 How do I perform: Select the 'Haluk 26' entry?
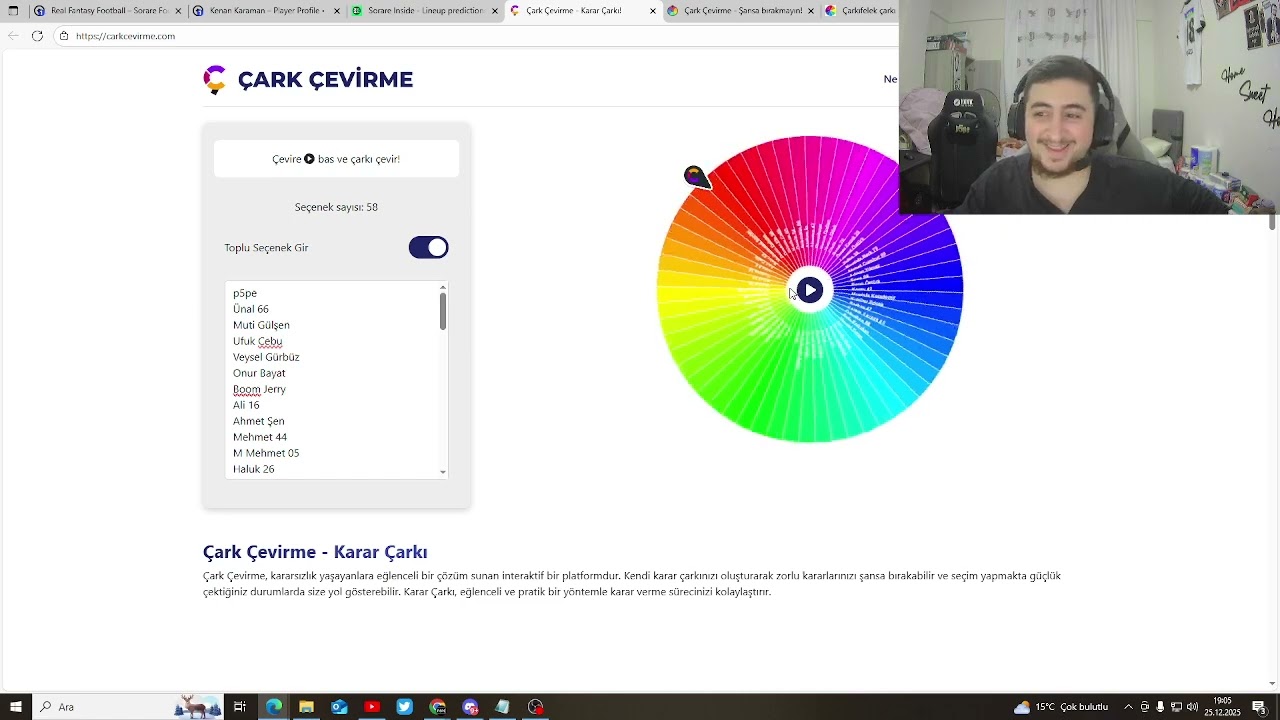coord(253,469)
